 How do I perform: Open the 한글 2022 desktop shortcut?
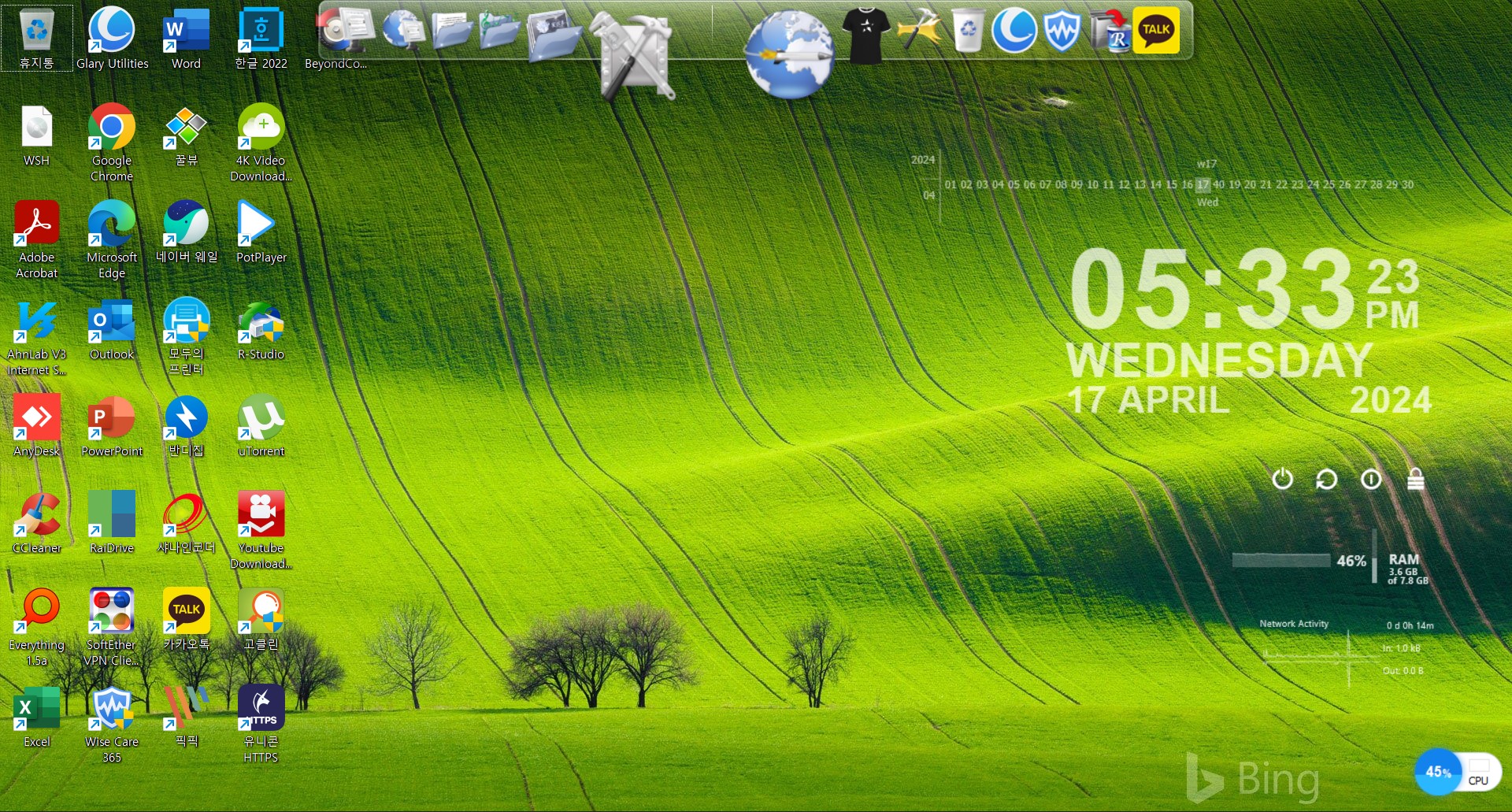(x=261, y=38)
